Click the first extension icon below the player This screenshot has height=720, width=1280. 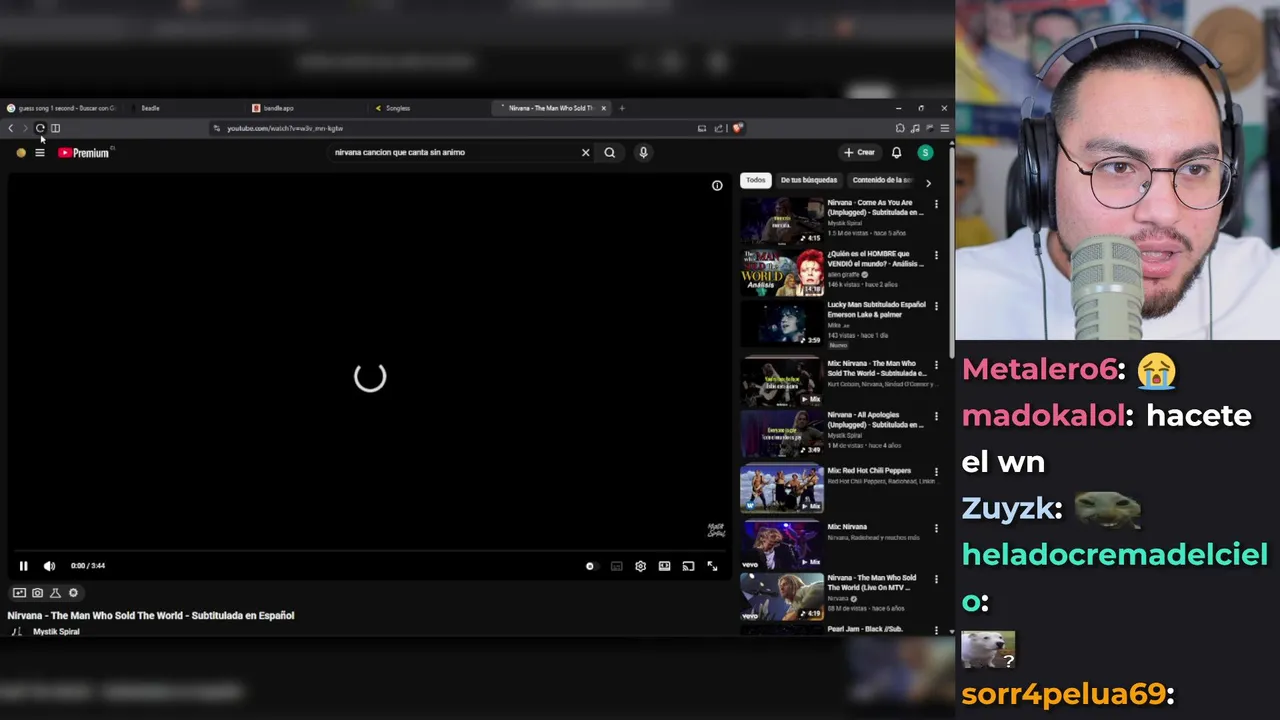coord(19,593)
